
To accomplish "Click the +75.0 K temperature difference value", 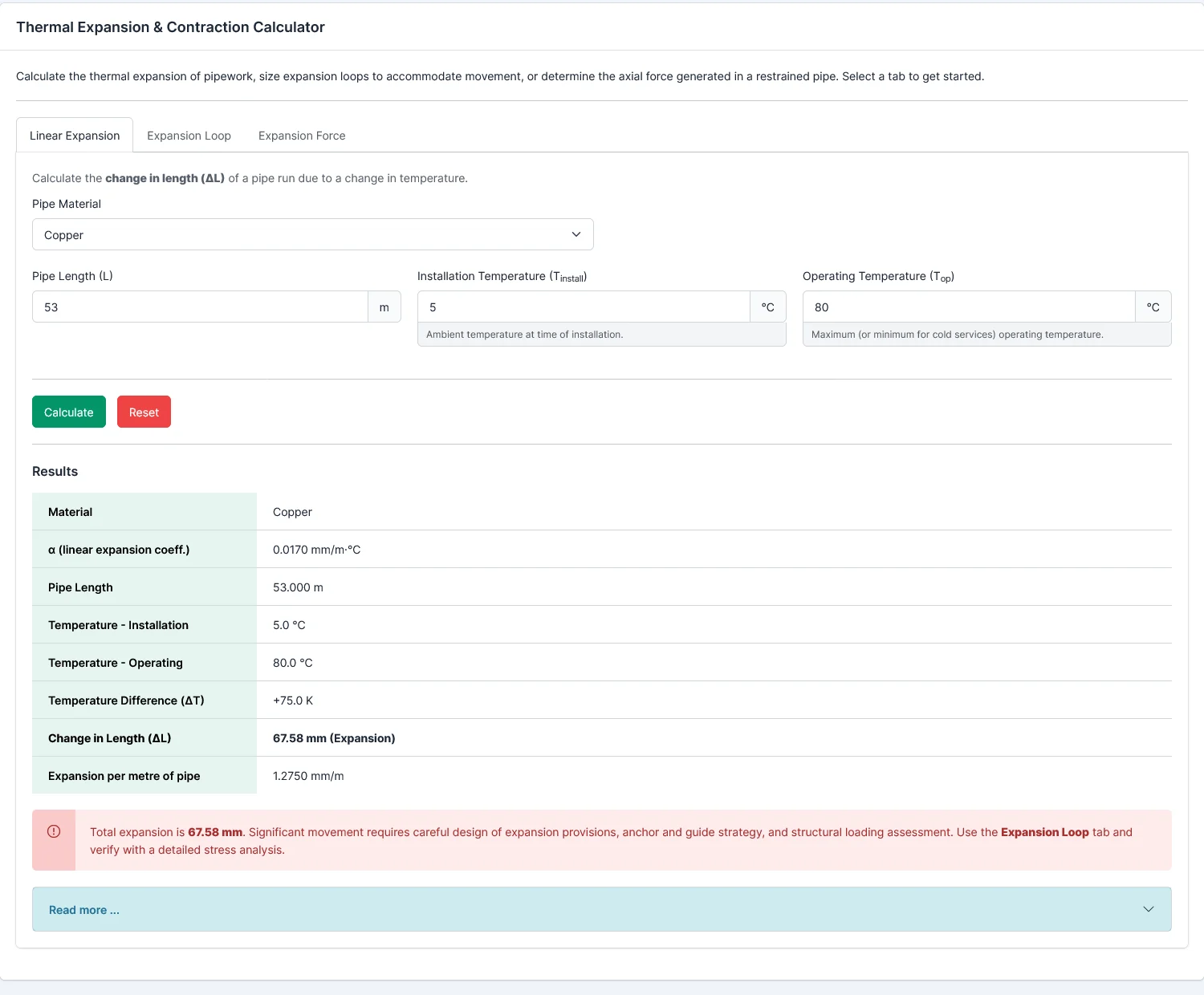I will [x=293, y=701].
